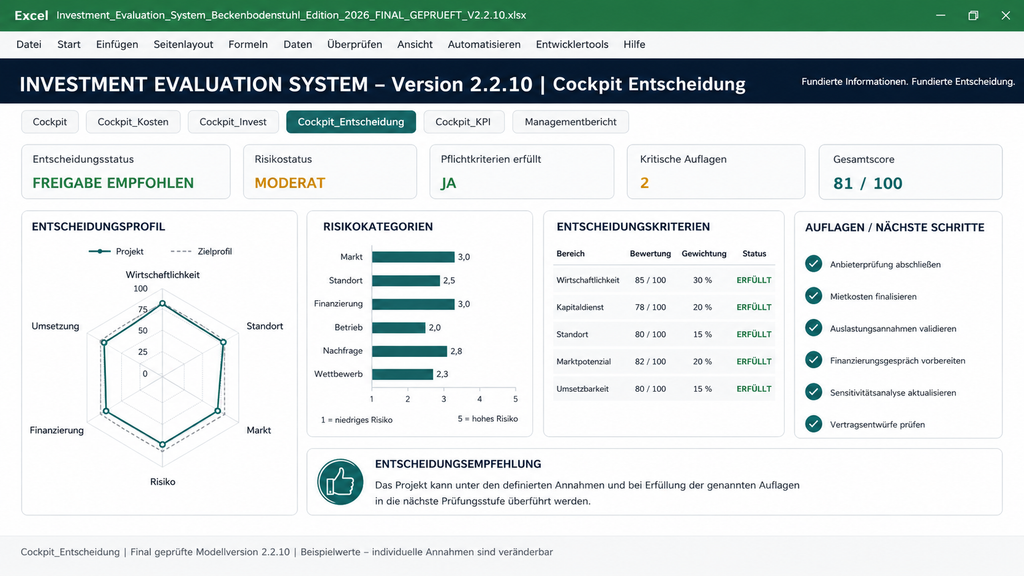Select the active Cockpit_Entscheidung button
This screenshot has width=1024, height=576.
pos(351,122)
